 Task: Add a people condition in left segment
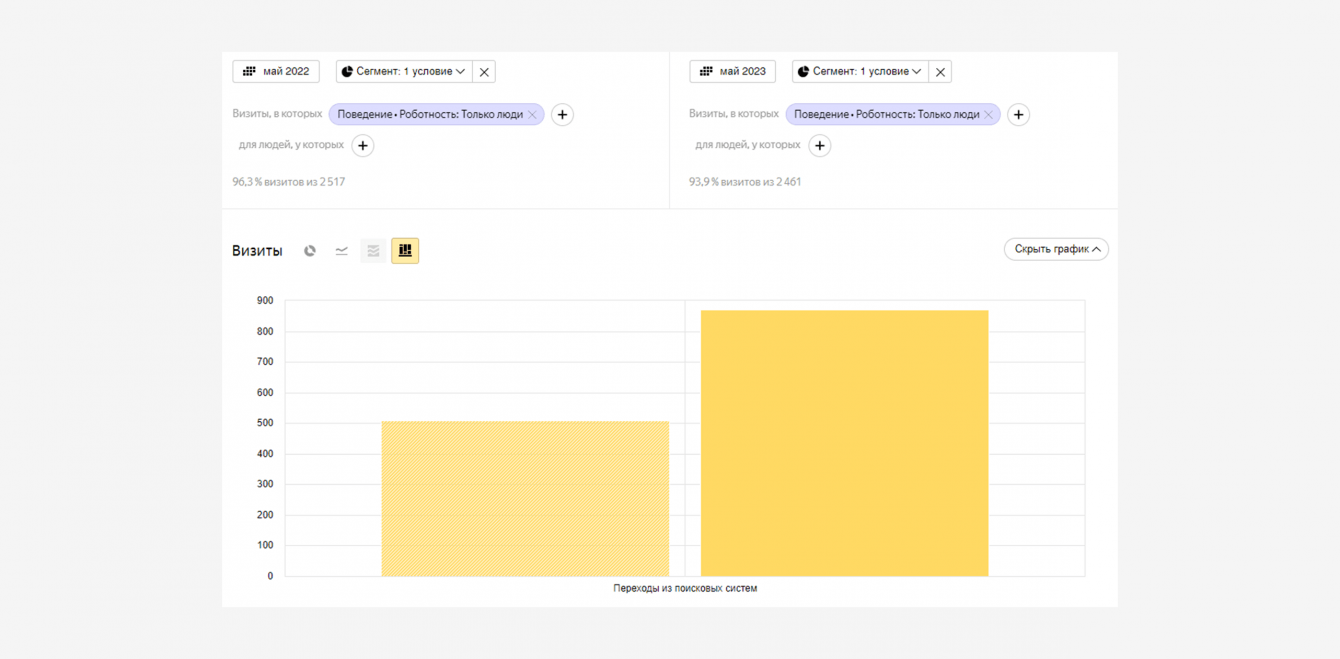coord(363,146)
